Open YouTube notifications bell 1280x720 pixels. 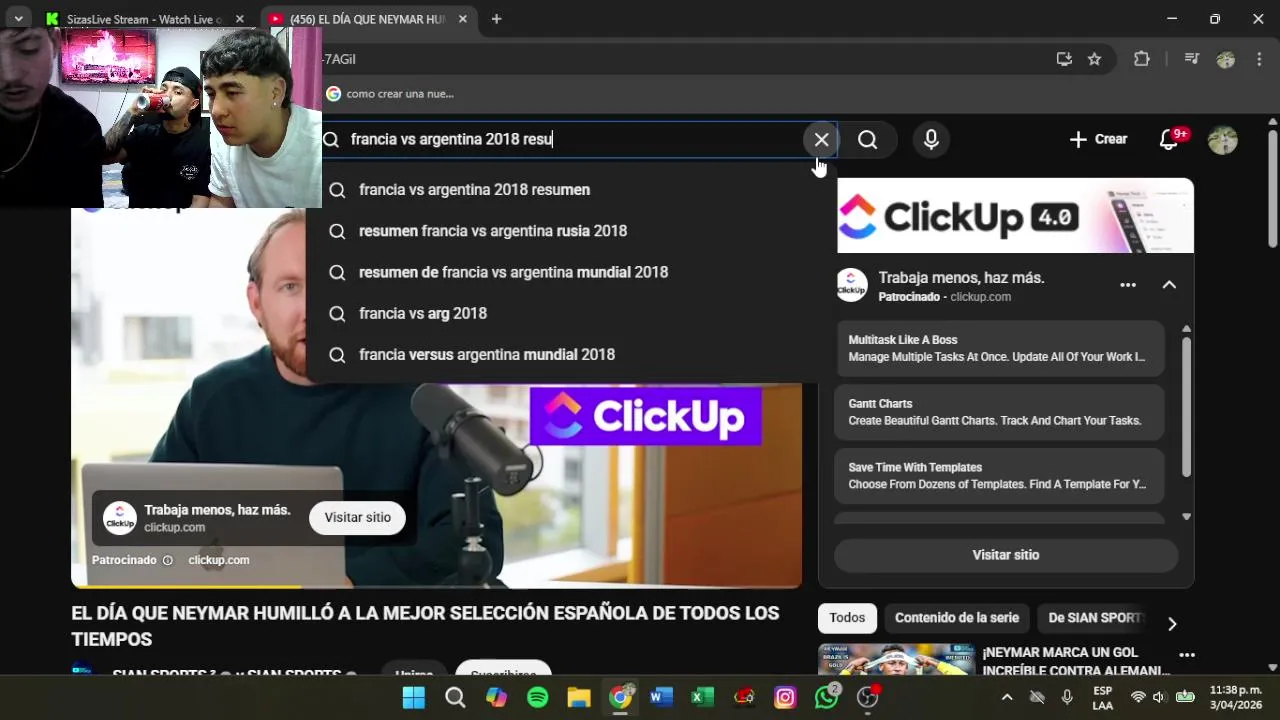coord(1169,140)
